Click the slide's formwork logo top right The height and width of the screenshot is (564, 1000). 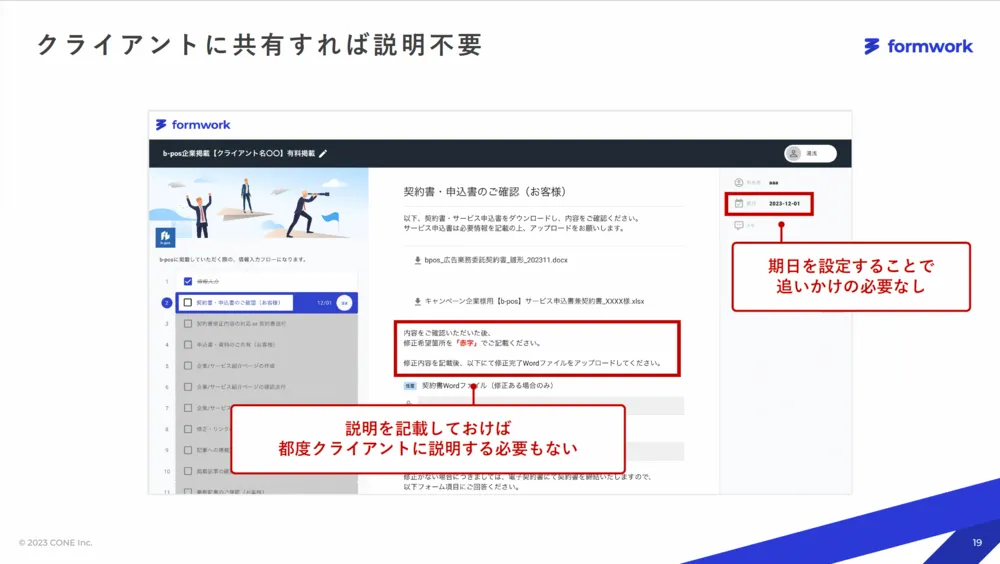(918, 47)
